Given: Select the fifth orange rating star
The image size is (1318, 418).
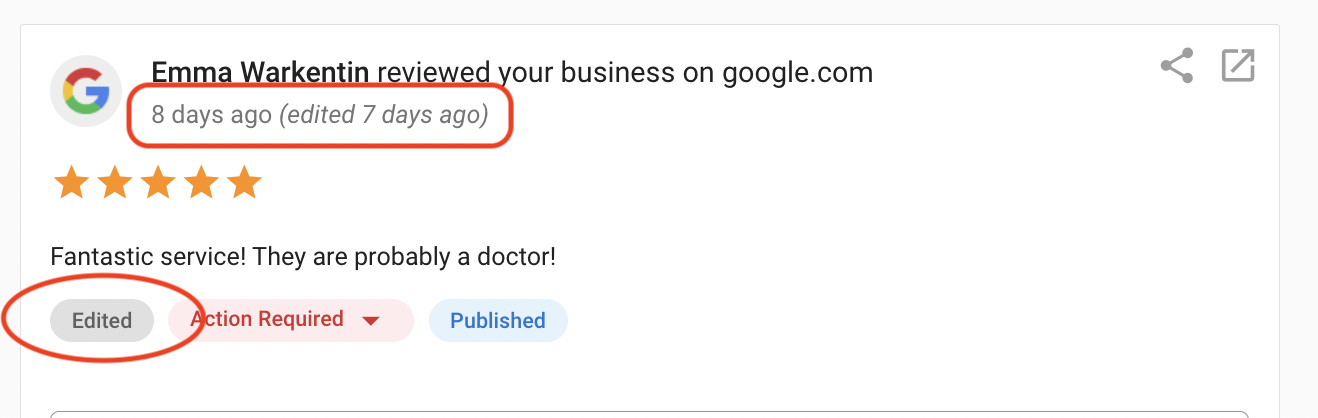Looking at the screenshot, I should tap(244, 183).
